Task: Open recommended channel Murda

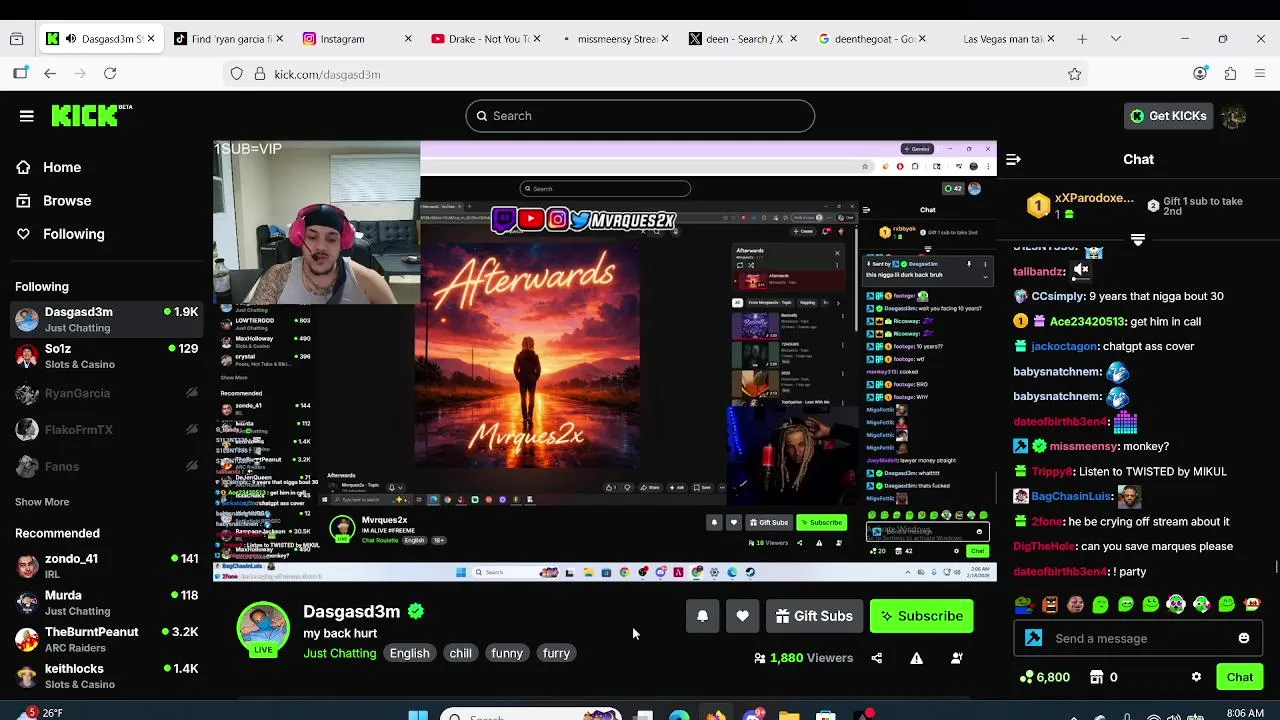Action: (107, 603)
